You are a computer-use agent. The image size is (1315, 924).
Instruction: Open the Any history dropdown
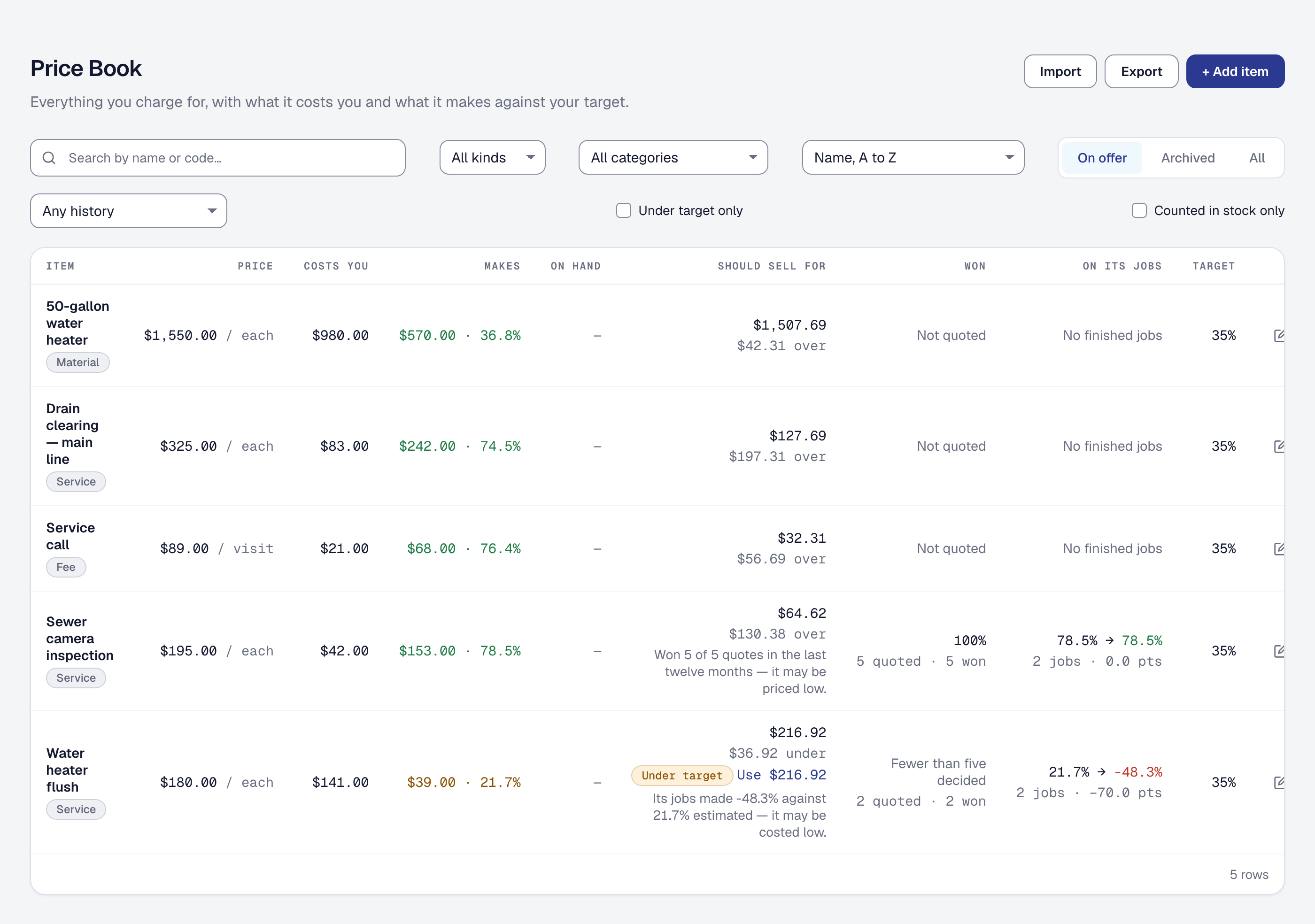click(x=128, y=211)
